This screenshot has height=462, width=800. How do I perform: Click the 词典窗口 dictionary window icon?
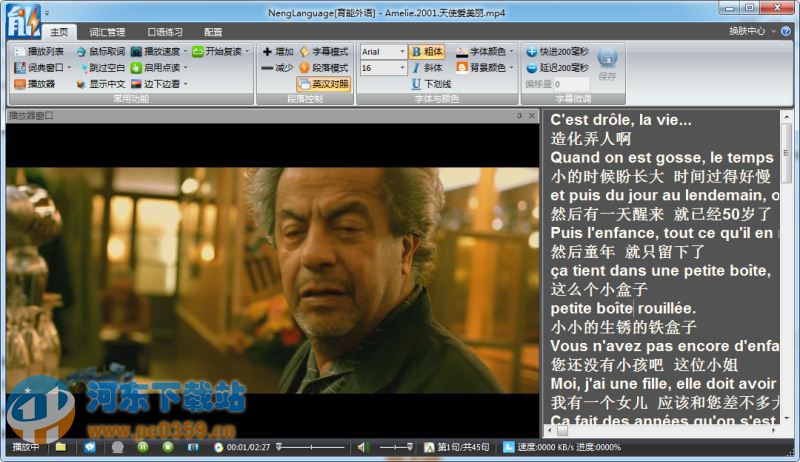[20, 67]
